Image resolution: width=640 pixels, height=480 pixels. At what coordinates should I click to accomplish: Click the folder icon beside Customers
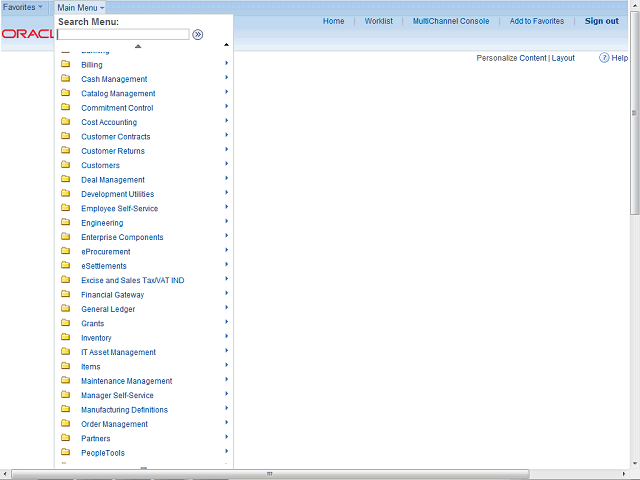65,164
